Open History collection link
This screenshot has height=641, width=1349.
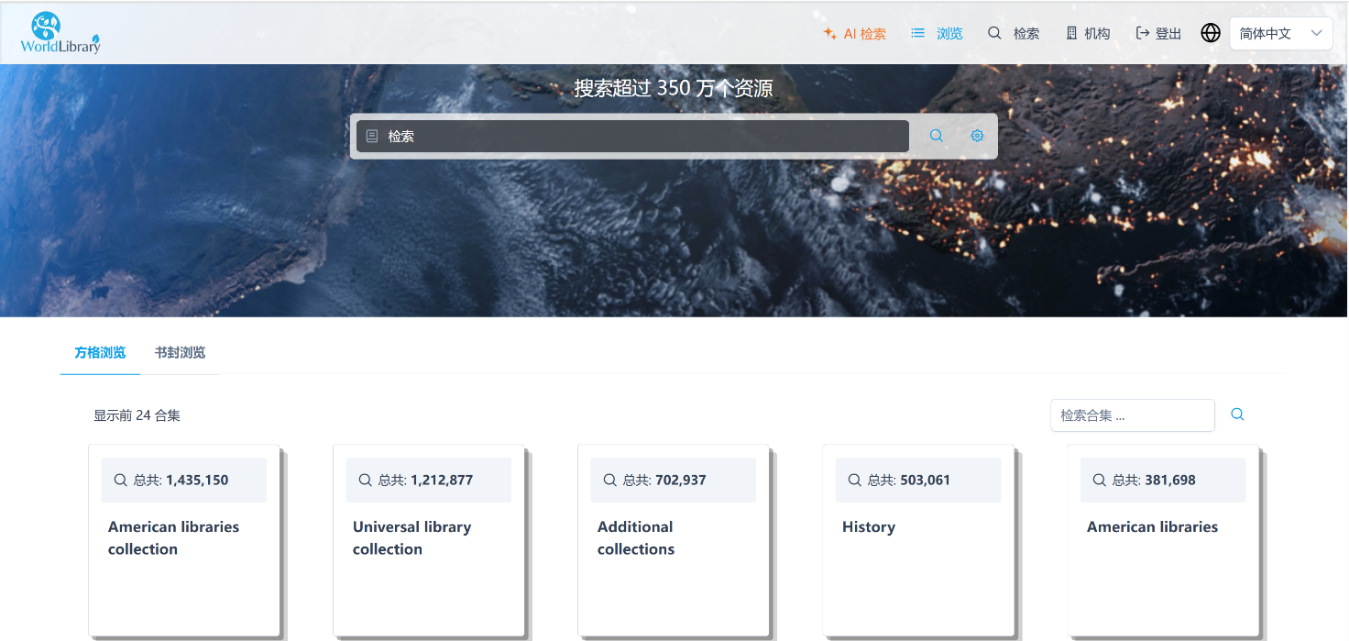tap(868, 527)
